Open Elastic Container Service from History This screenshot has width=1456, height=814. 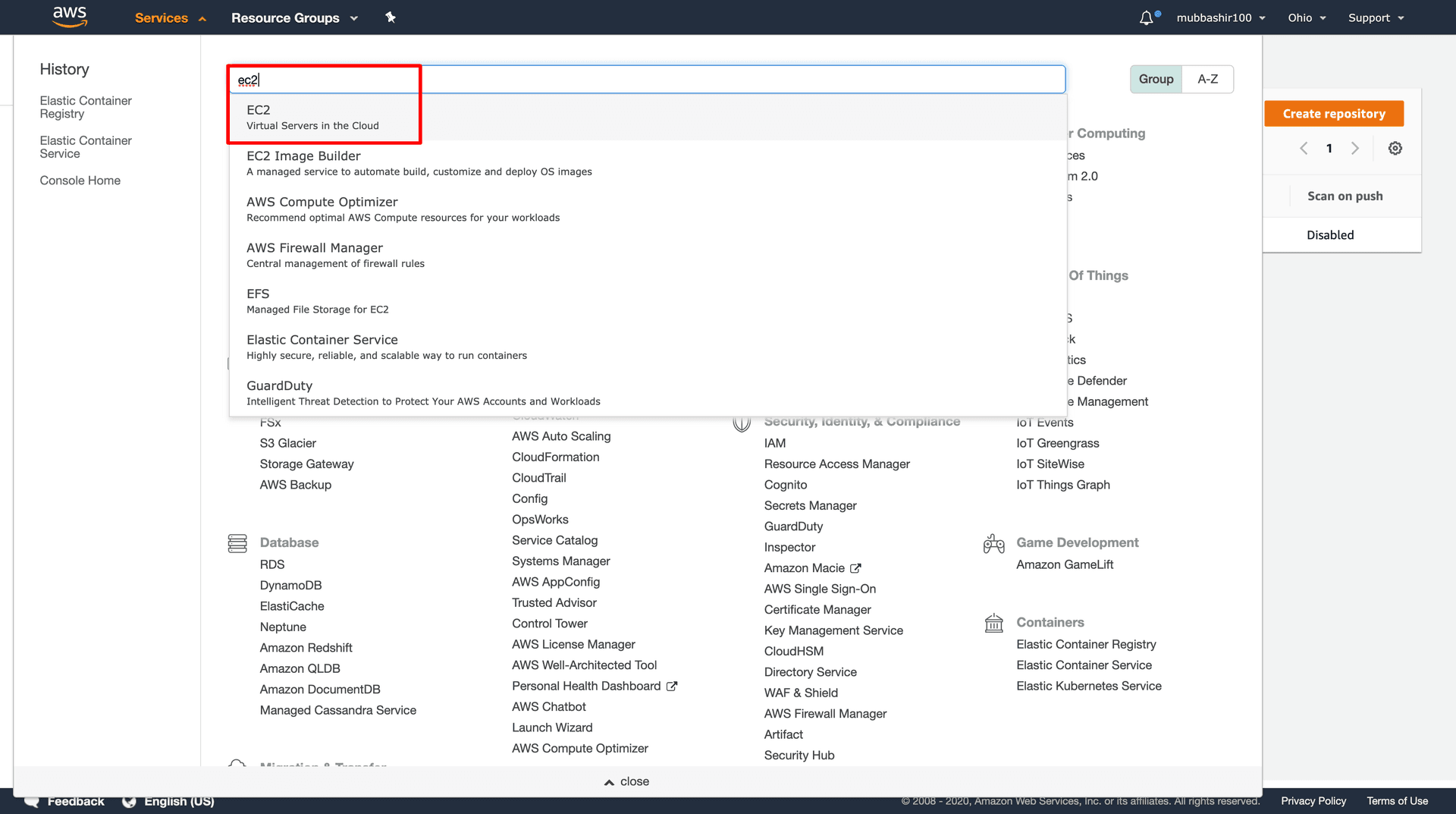86,147
